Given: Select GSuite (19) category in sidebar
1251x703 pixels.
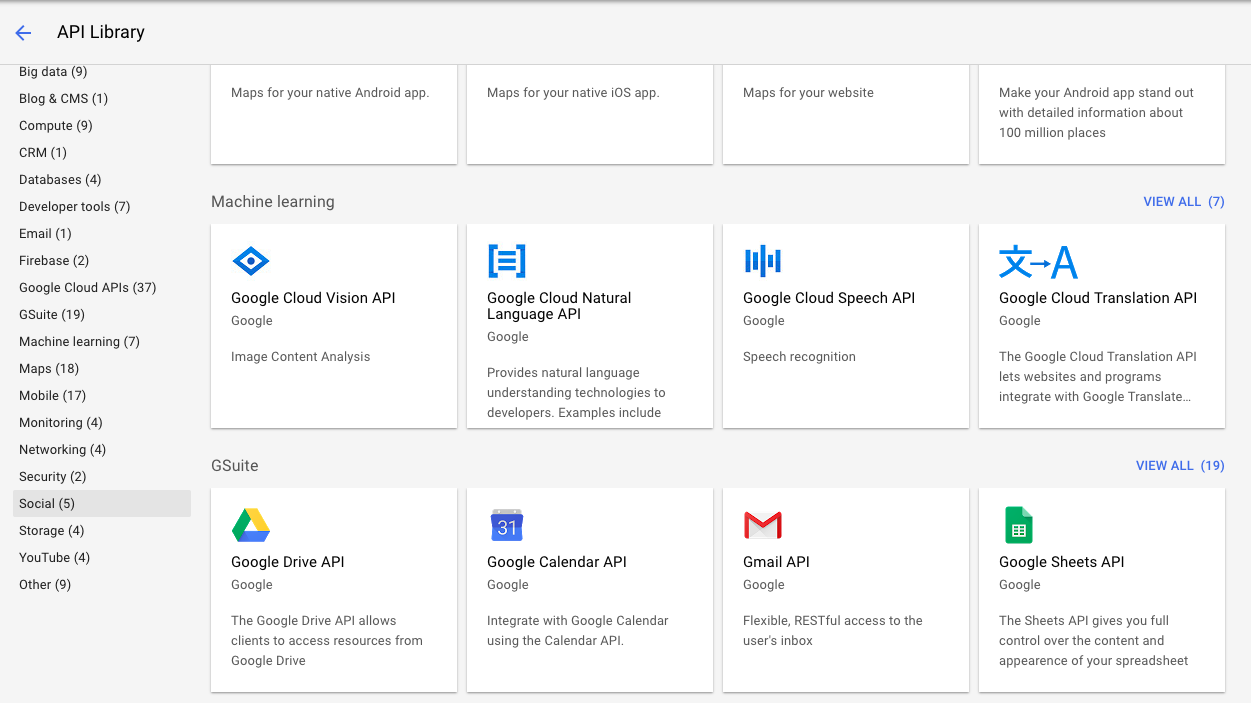Looking at the screenshot, I should click(52, 315).
